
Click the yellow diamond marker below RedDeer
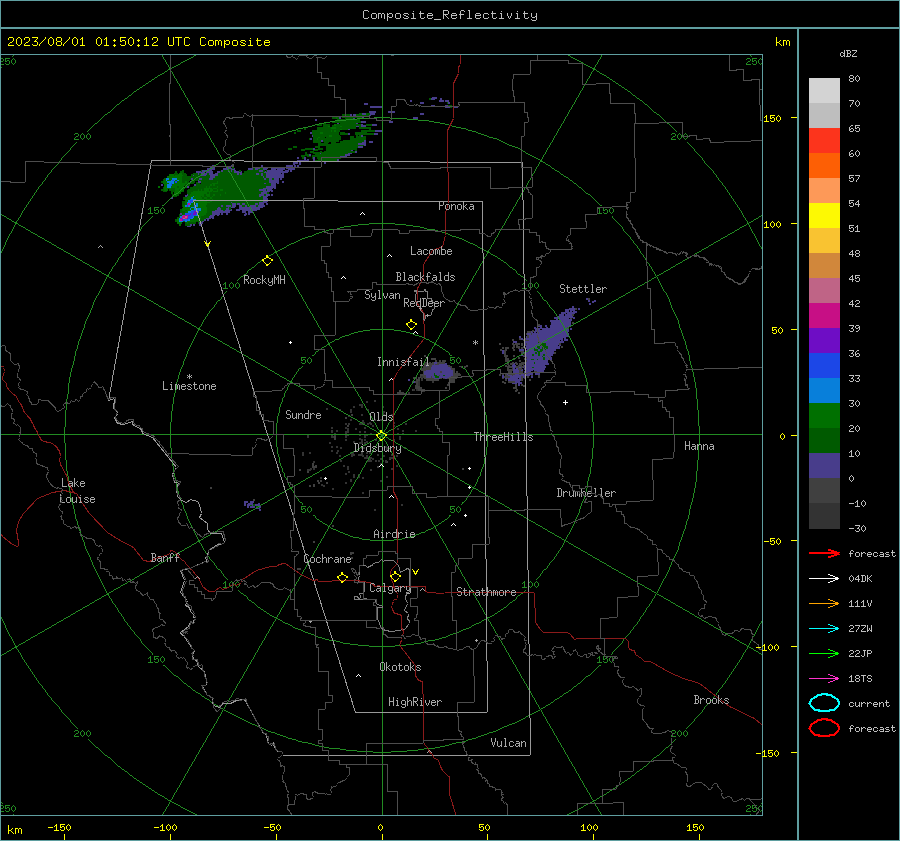point(411,325)
